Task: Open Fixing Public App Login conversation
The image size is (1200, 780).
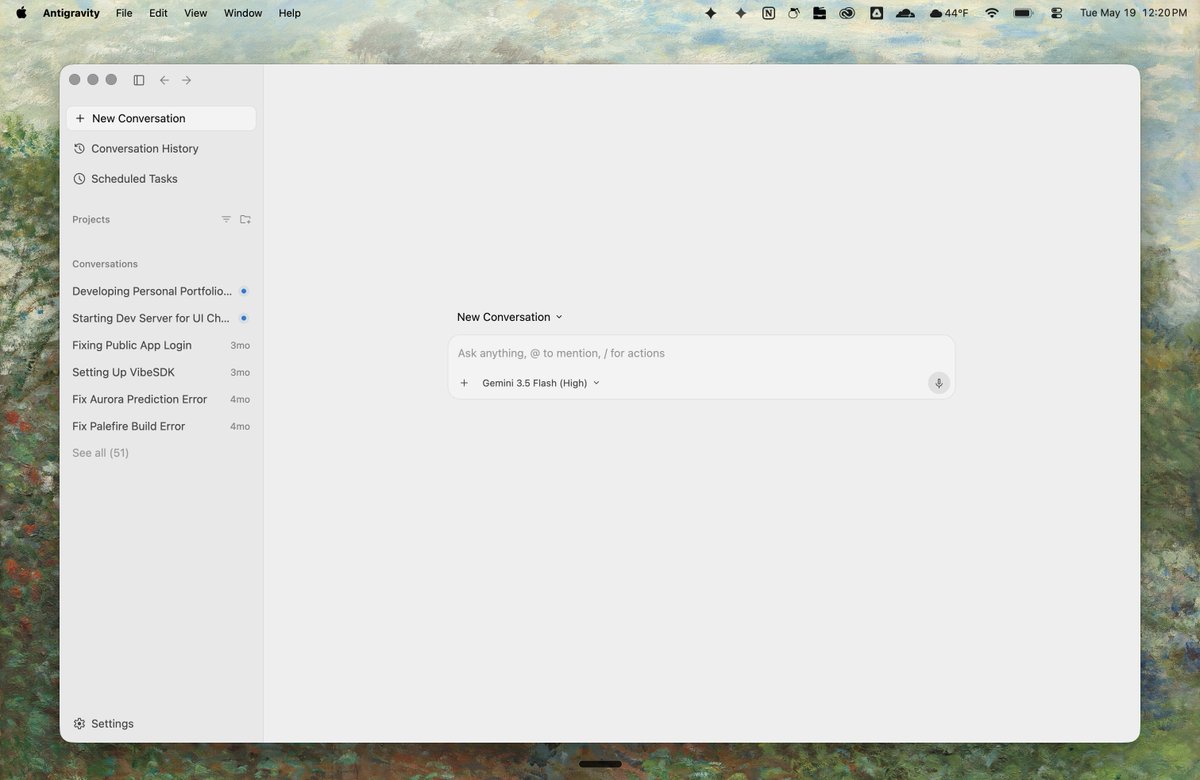Action: click(161, 345)
